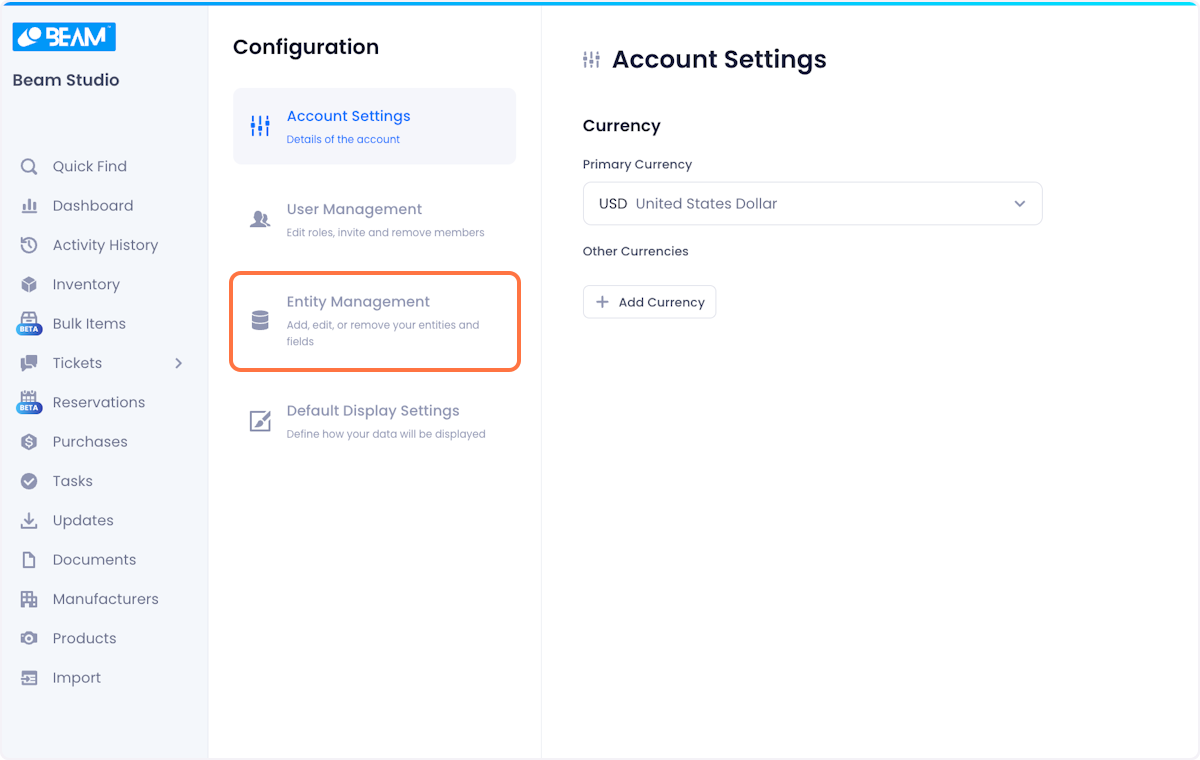
Task: Expand the Tickets submenu chevron
Action: (179, 363)
